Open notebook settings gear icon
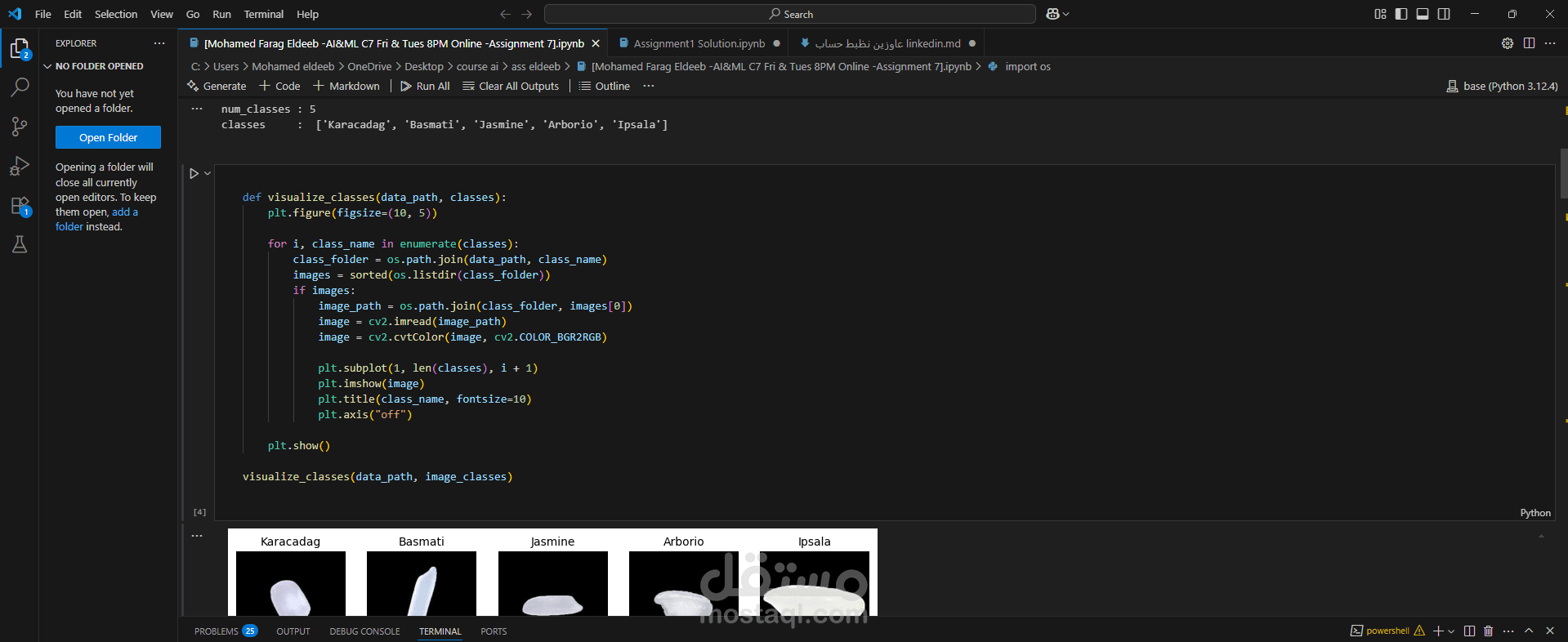 [x=1508, y=43]
